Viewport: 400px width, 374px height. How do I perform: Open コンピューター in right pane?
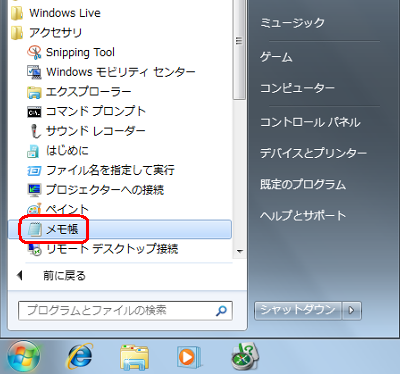[x=297, y=88]
